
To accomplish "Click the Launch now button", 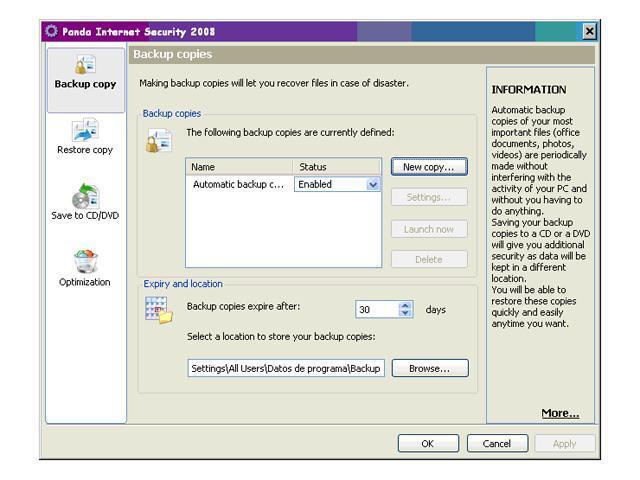I will [x=429, y=229].
